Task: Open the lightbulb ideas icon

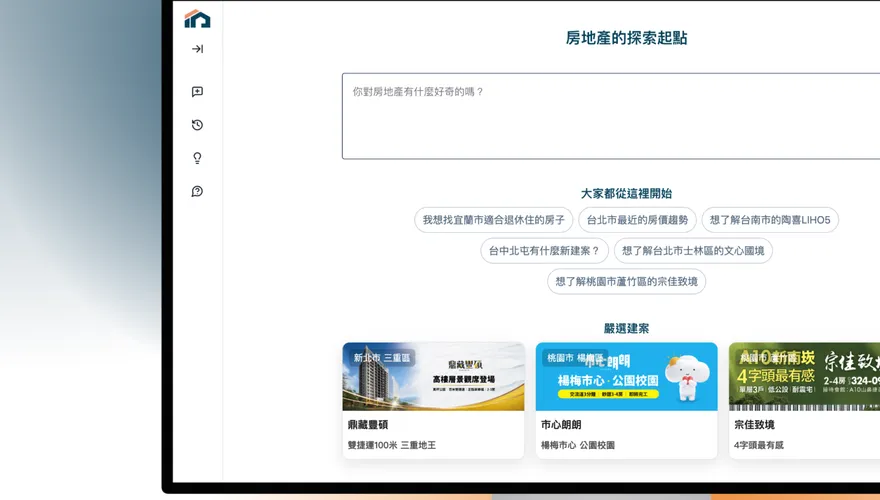Action: [197, 158]
